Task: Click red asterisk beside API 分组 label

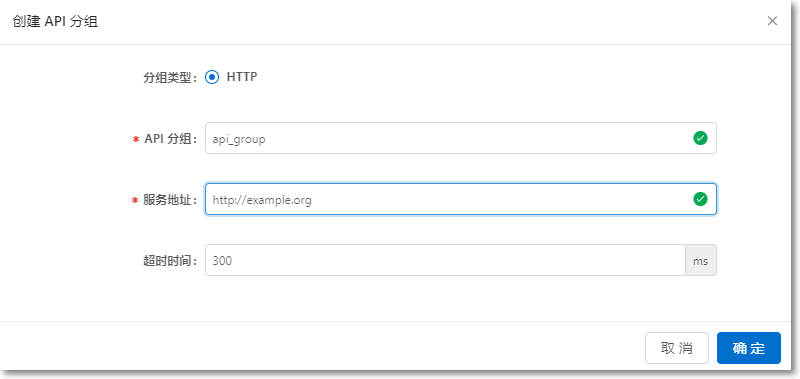Action: click(x=136, y=139)
